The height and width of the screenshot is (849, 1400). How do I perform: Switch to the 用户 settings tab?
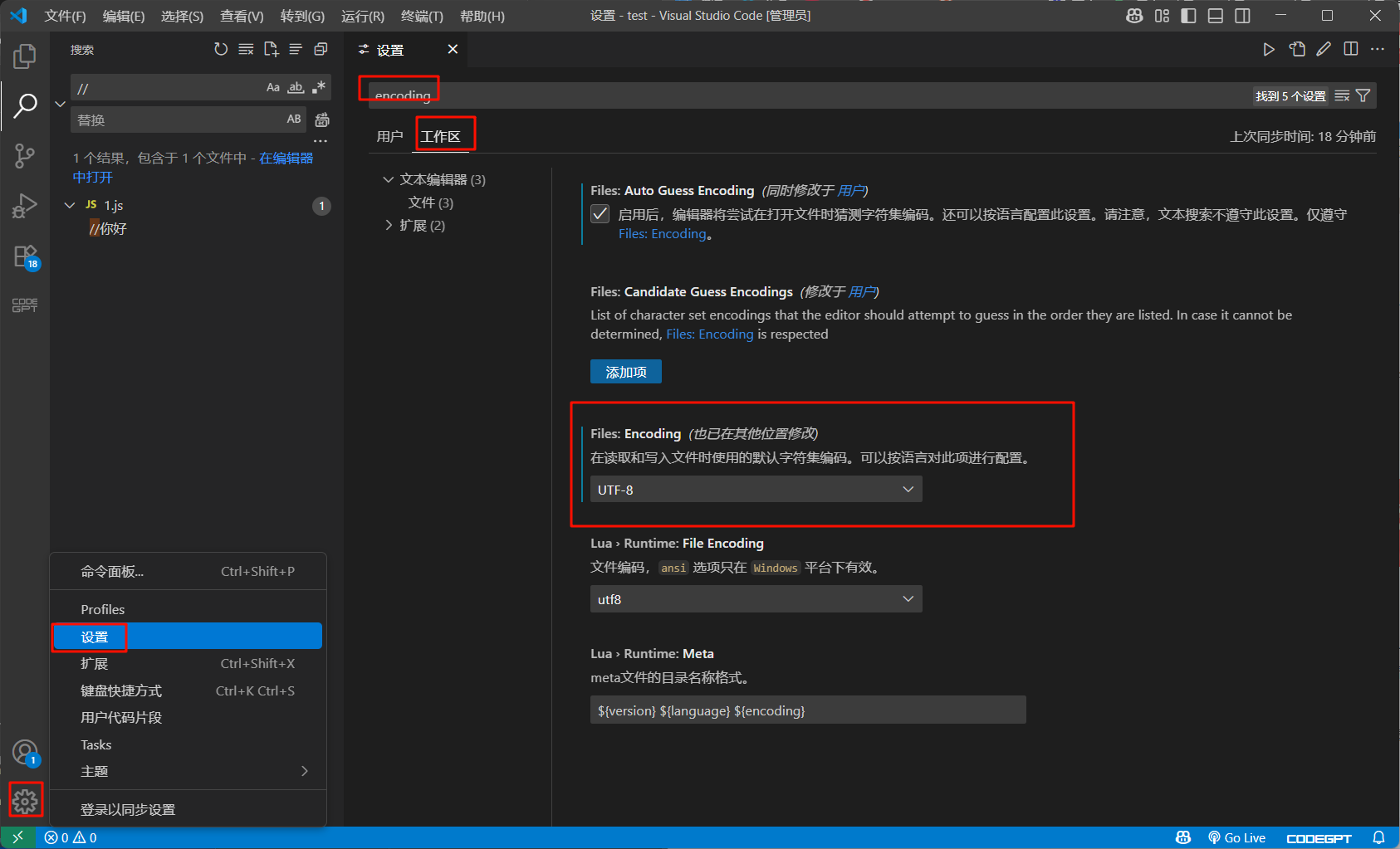[389, 136]
